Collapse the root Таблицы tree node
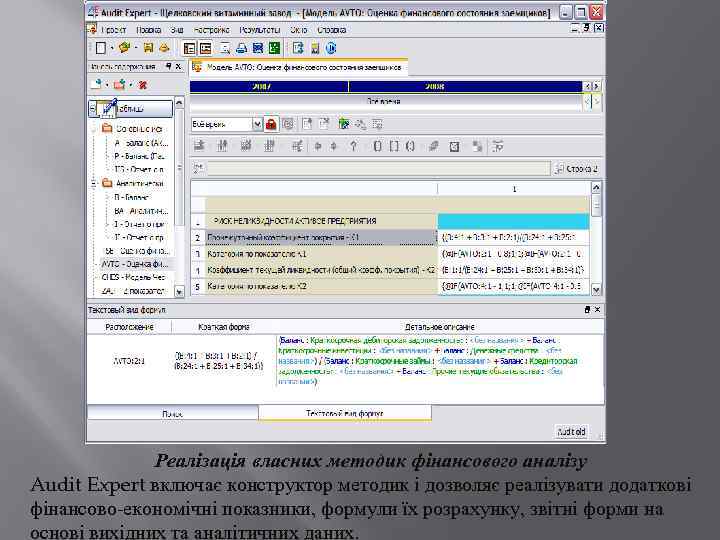 pyautogui.click(x=92, y=109)
